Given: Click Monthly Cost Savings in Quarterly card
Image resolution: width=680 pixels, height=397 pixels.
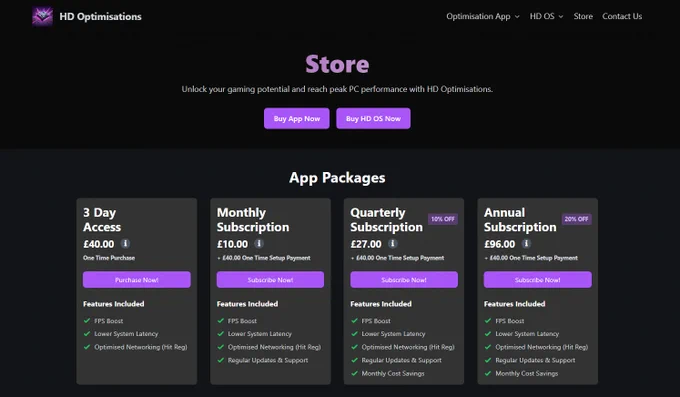Looking at the screenshot, I should point(393,374).
